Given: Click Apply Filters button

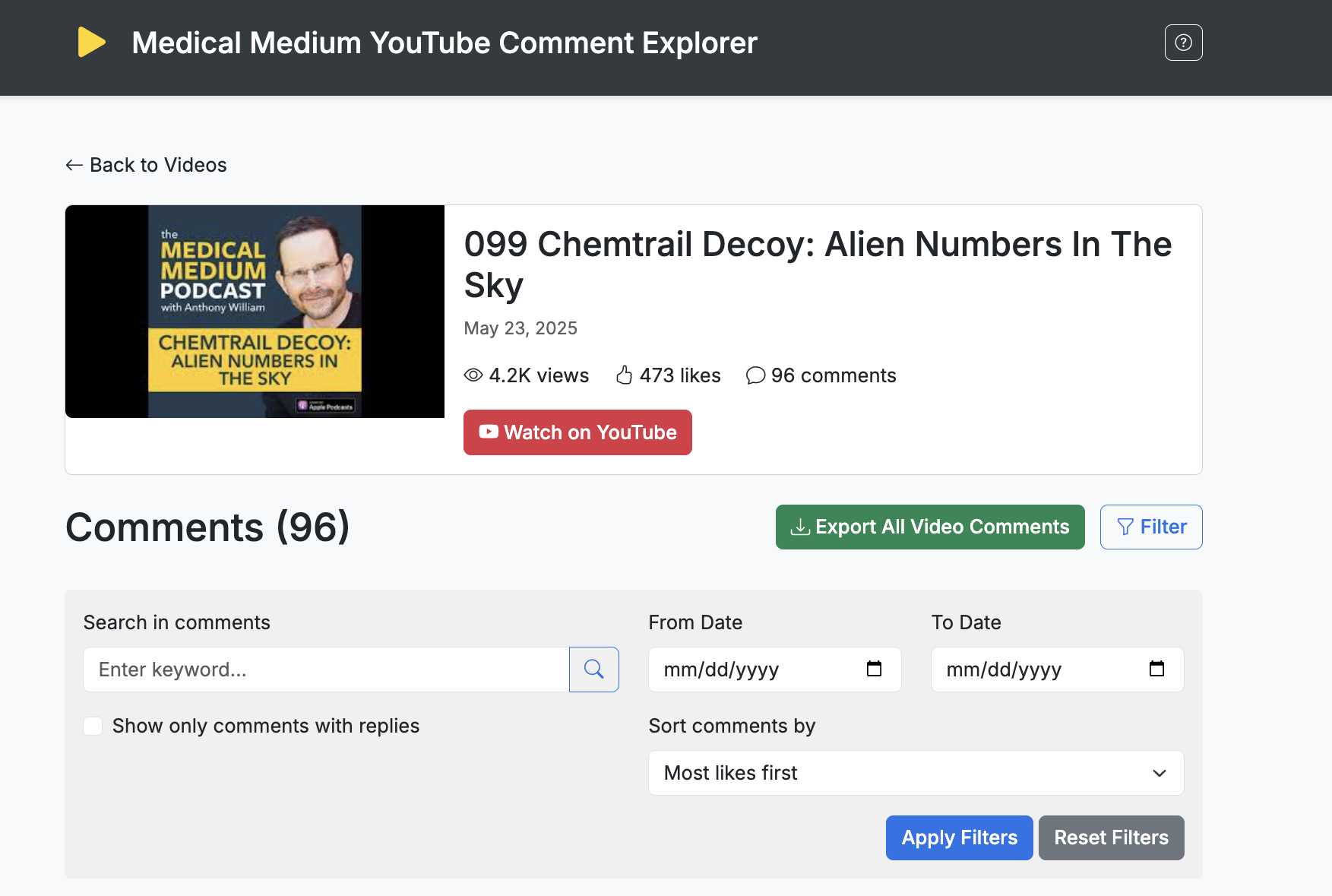Looking at the screenshot, I should 959,837.
